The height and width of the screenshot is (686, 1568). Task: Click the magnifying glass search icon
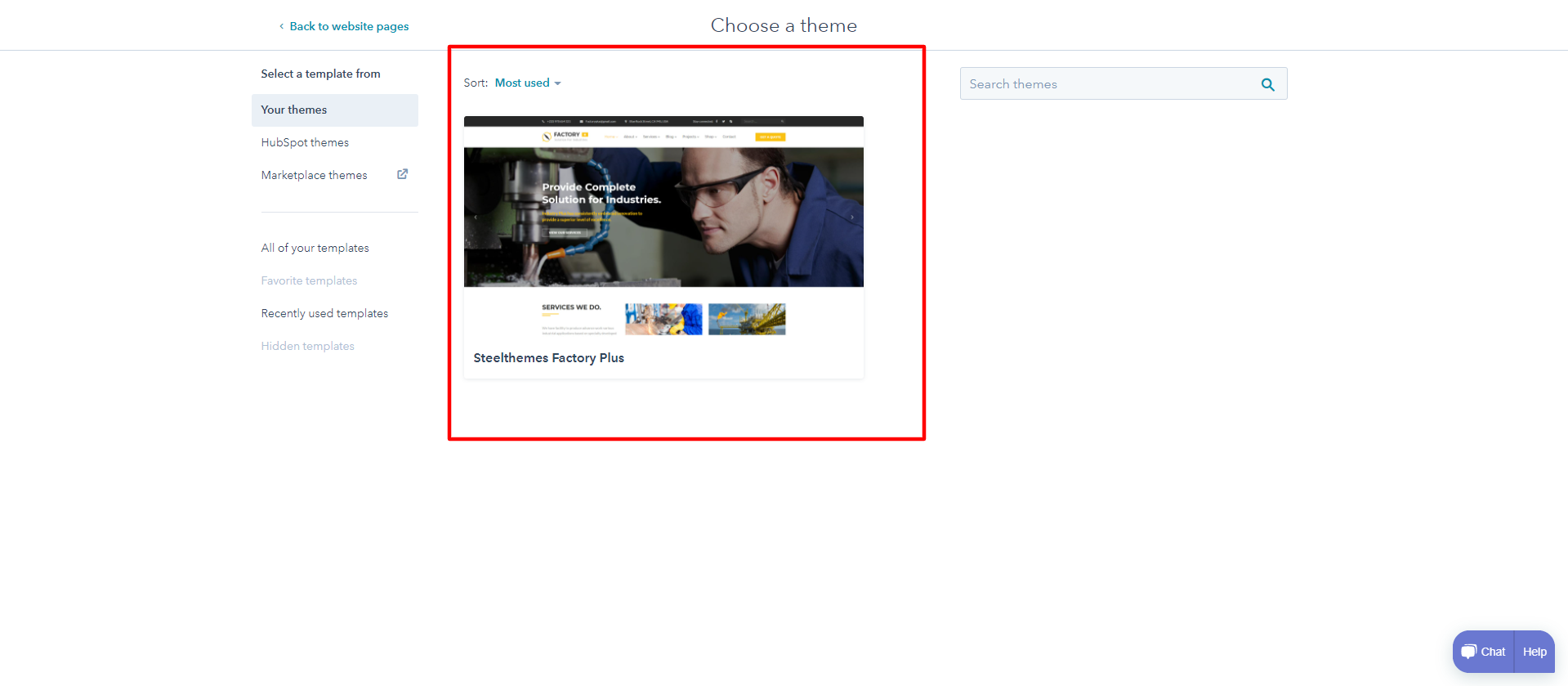[1267, 84]
